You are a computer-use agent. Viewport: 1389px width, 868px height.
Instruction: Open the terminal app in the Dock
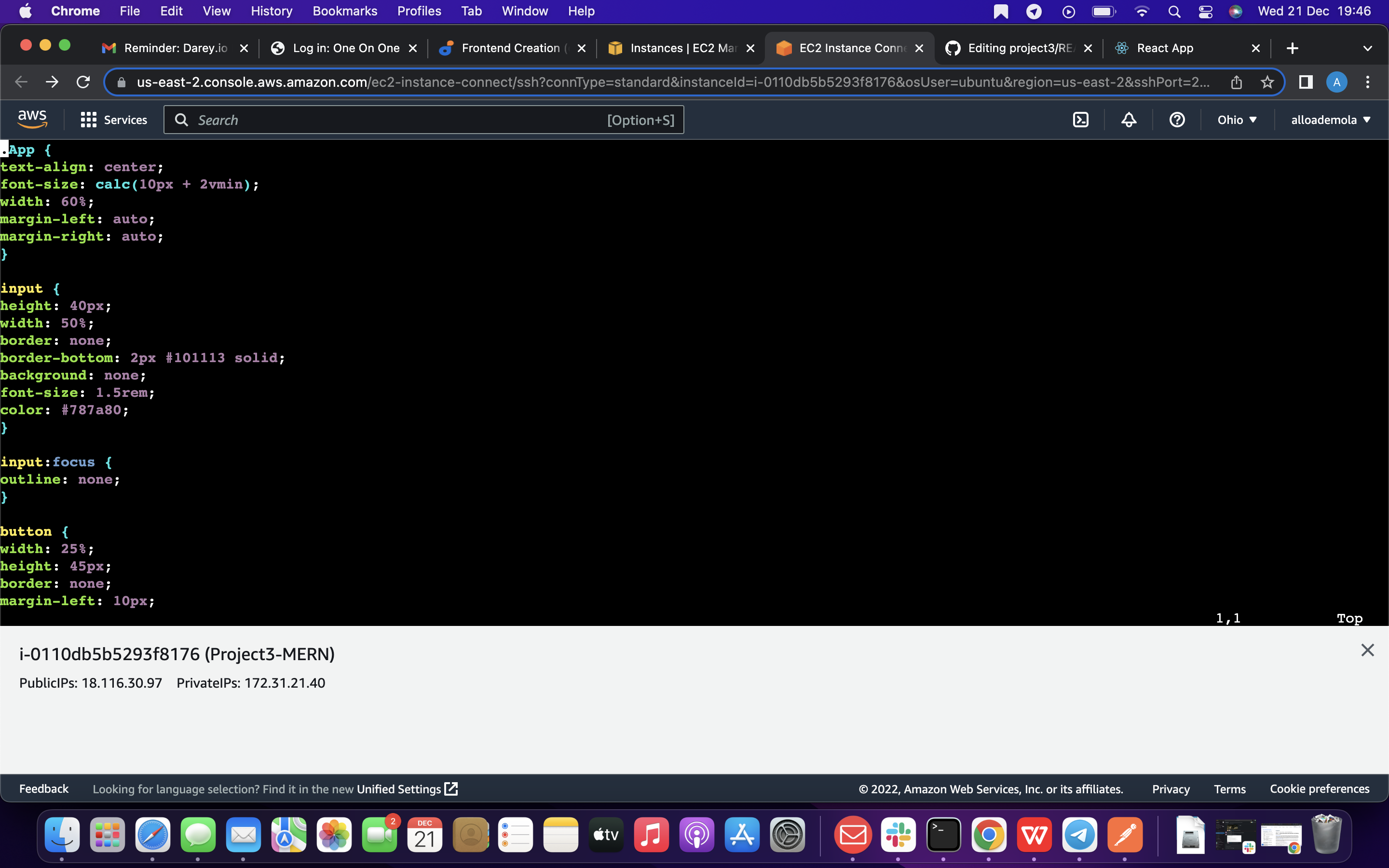943,835
